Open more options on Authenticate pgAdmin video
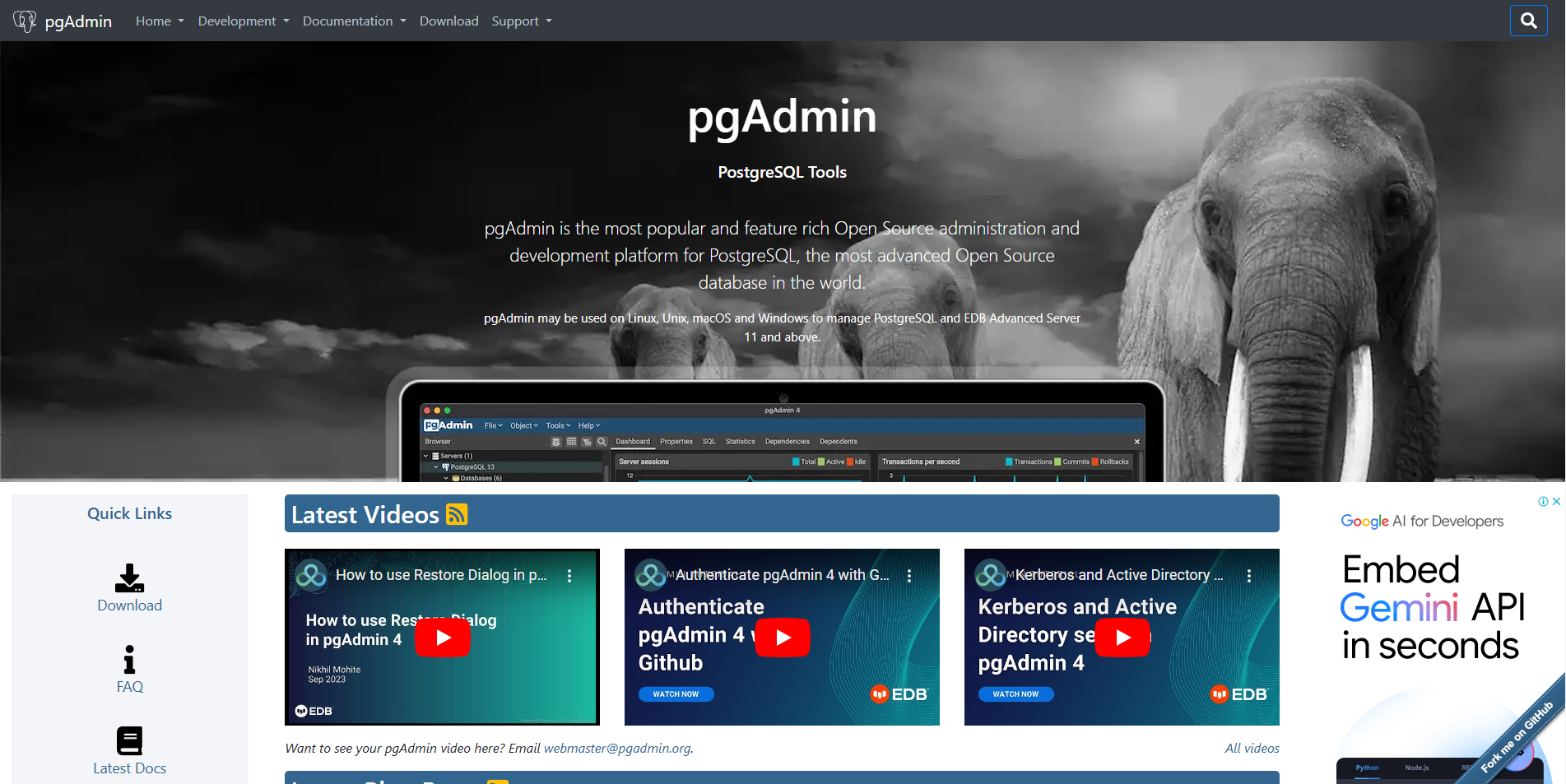Viewport: 1566px width, 784px height. coord(909,576)
